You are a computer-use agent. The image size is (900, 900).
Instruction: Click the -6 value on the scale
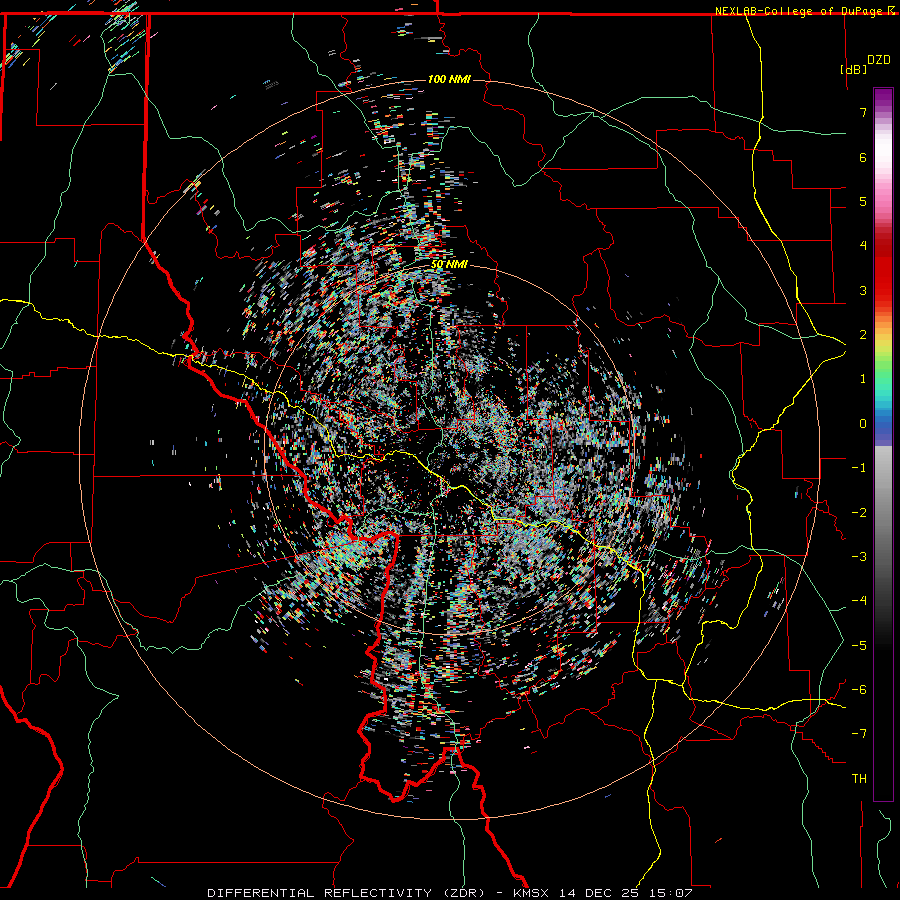tap(859, 690)
